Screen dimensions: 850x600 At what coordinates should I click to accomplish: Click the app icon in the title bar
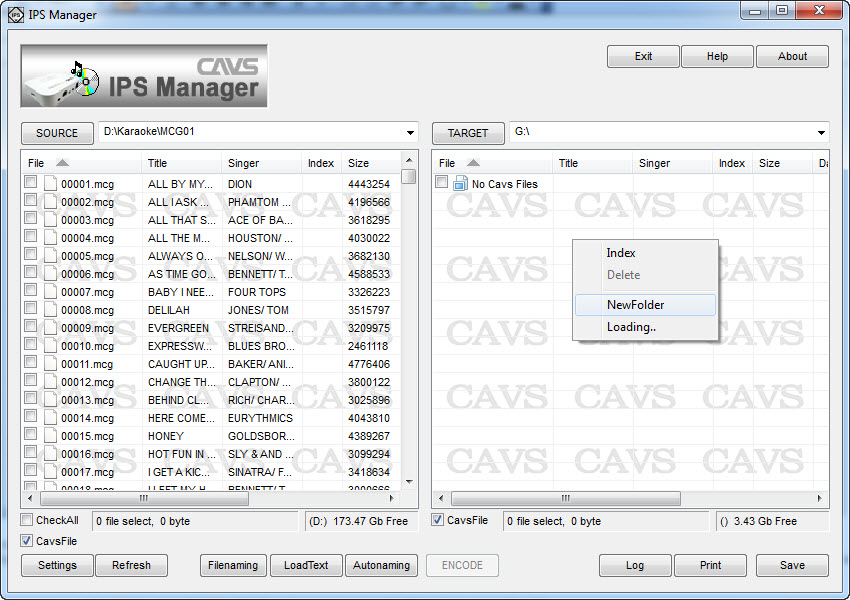click(15, 14)
